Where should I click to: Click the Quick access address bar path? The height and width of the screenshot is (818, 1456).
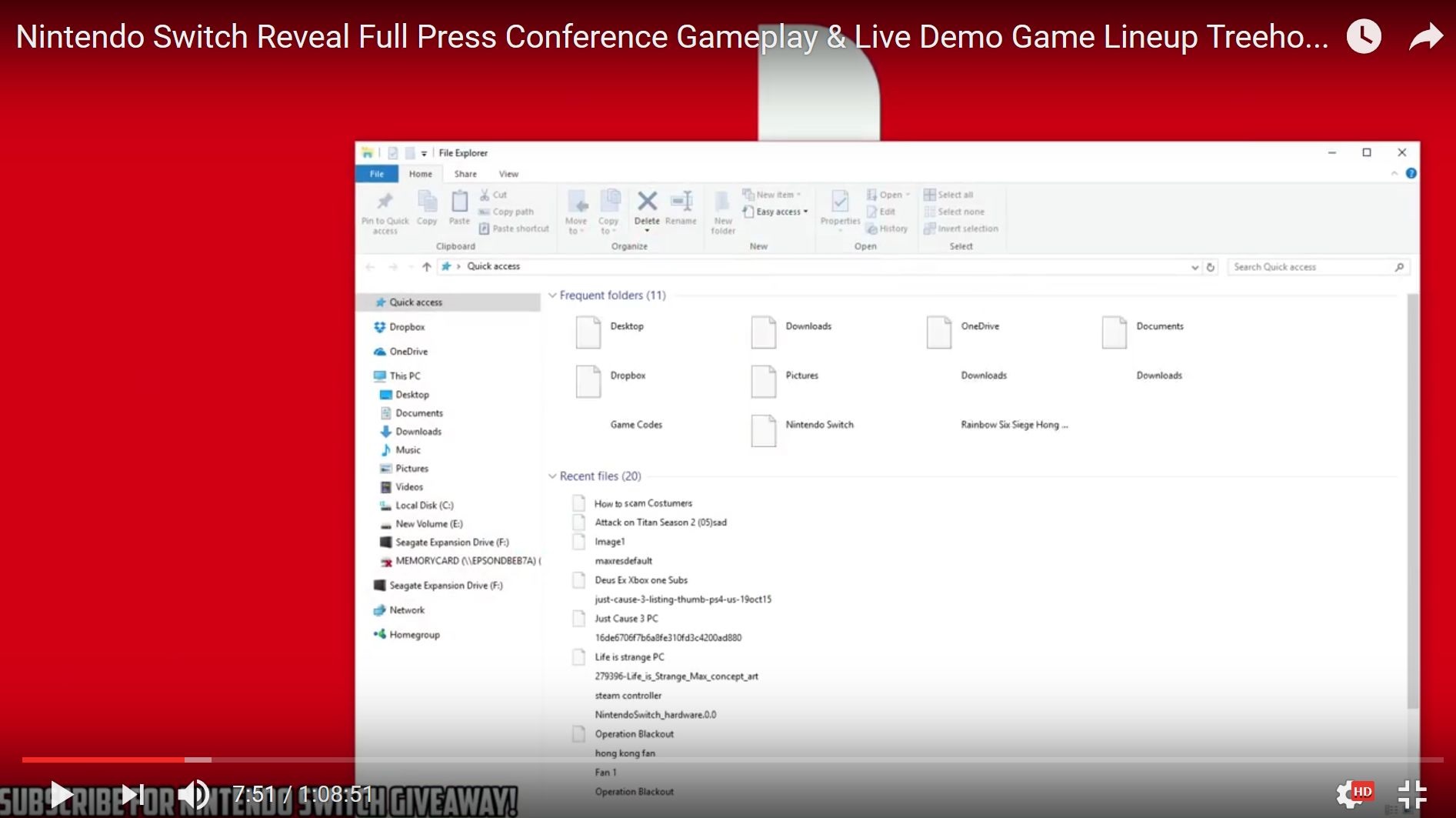pyautogui.click(x=494, y=266)
